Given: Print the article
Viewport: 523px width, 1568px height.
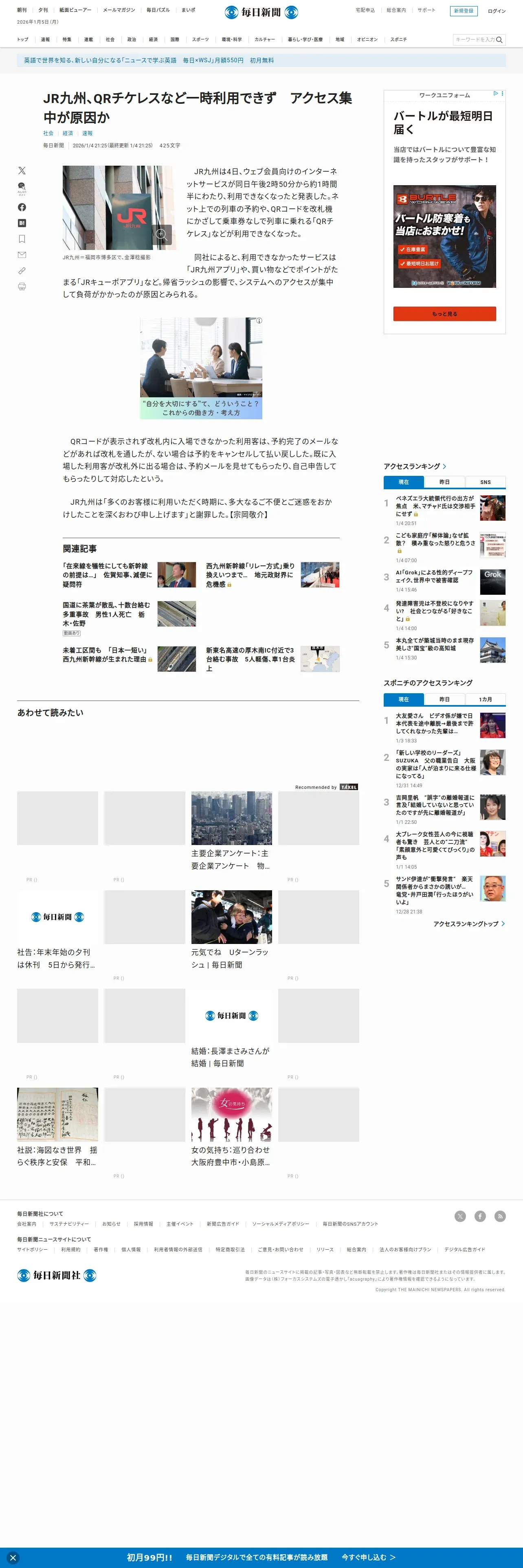Looking at the screenshot, I should coord(22,286).
